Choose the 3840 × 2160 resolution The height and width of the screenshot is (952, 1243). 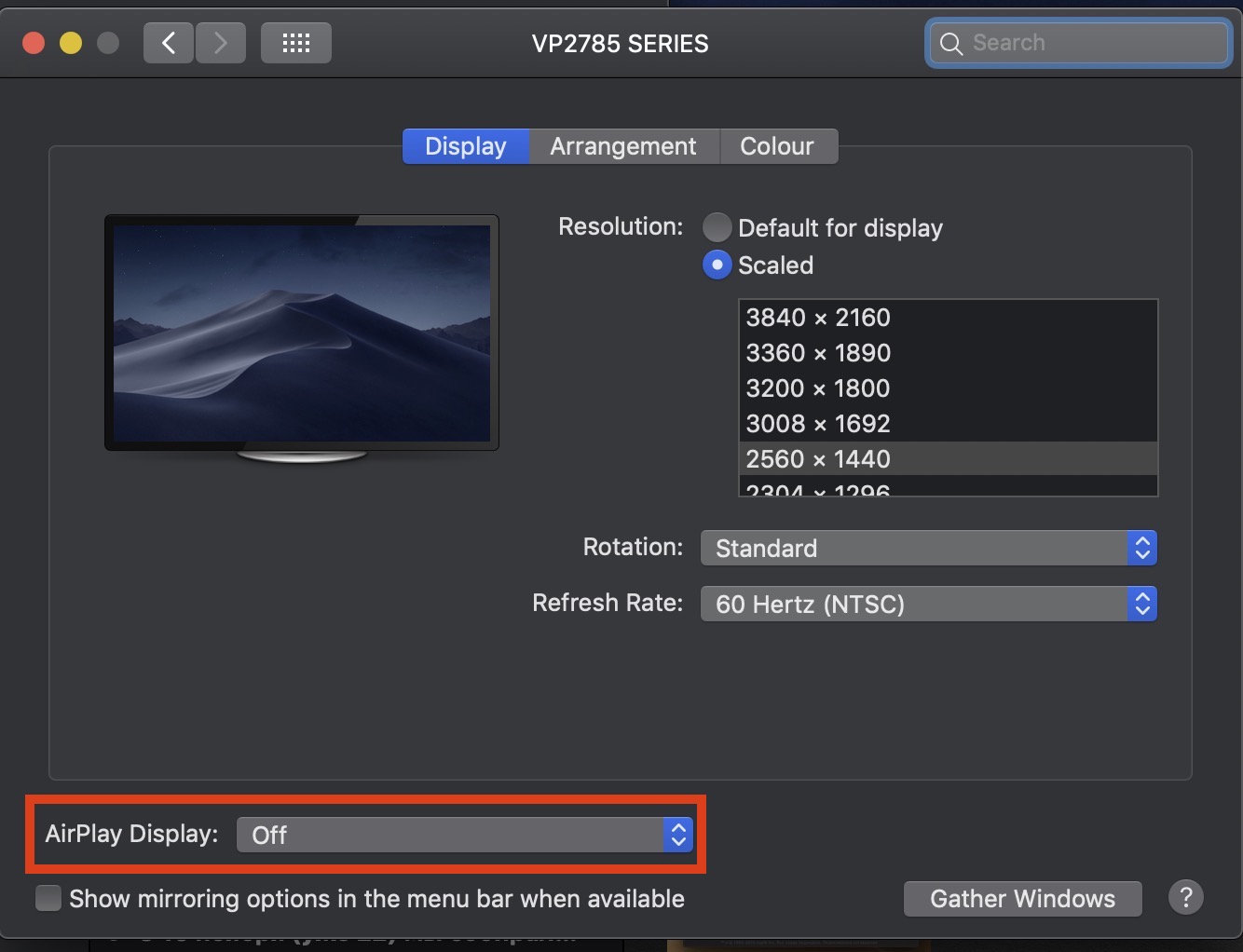point(948,318)
